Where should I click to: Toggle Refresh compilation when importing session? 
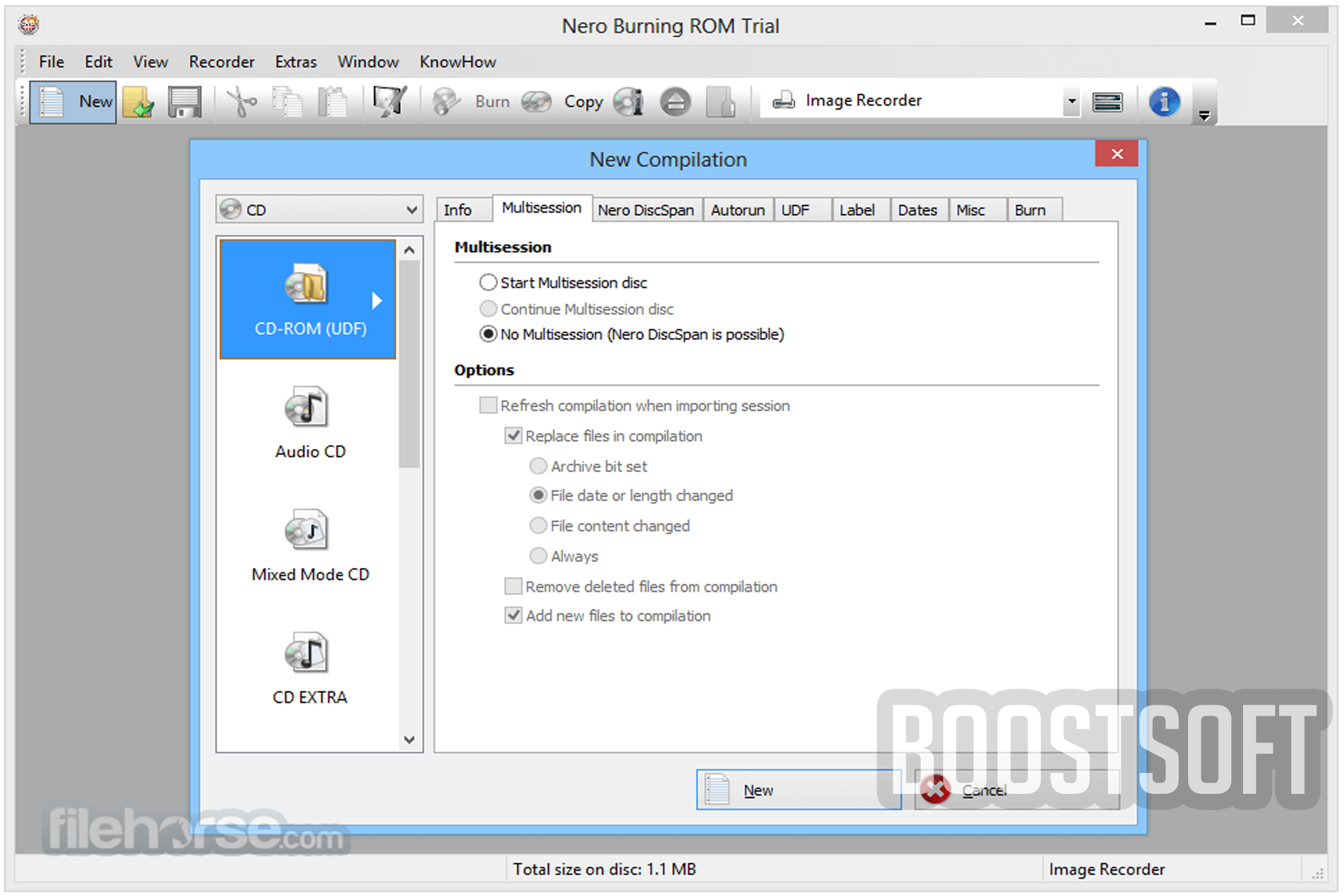point(634,406)
